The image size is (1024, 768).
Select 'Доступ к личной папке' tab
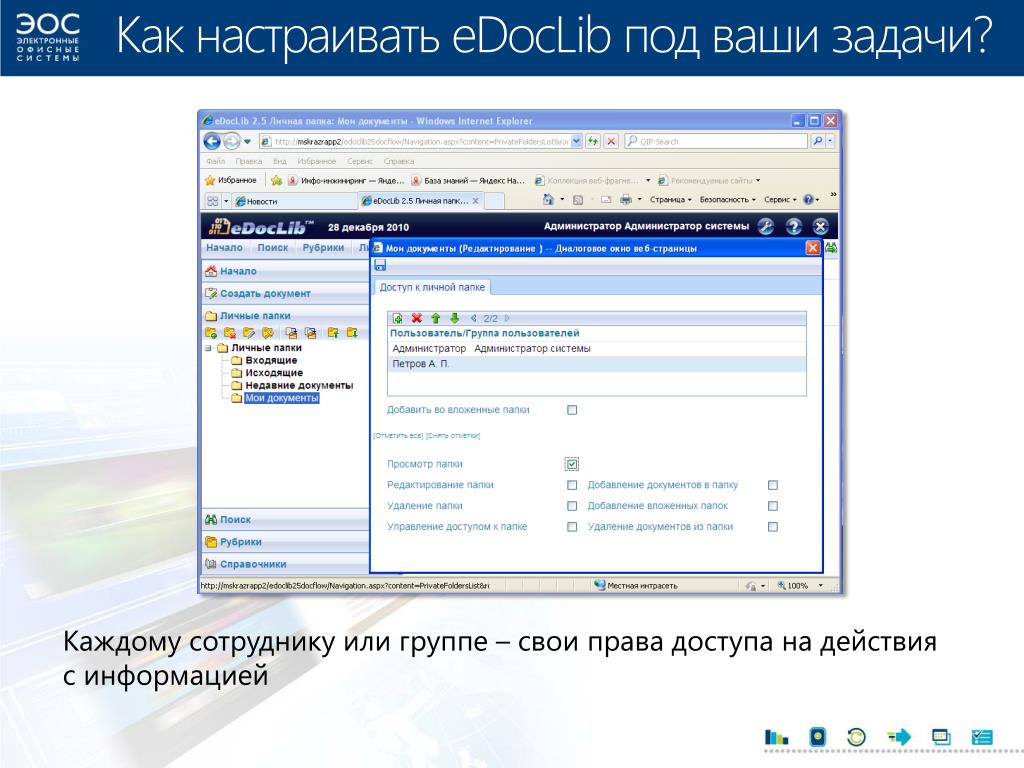(x=432, y=287)
